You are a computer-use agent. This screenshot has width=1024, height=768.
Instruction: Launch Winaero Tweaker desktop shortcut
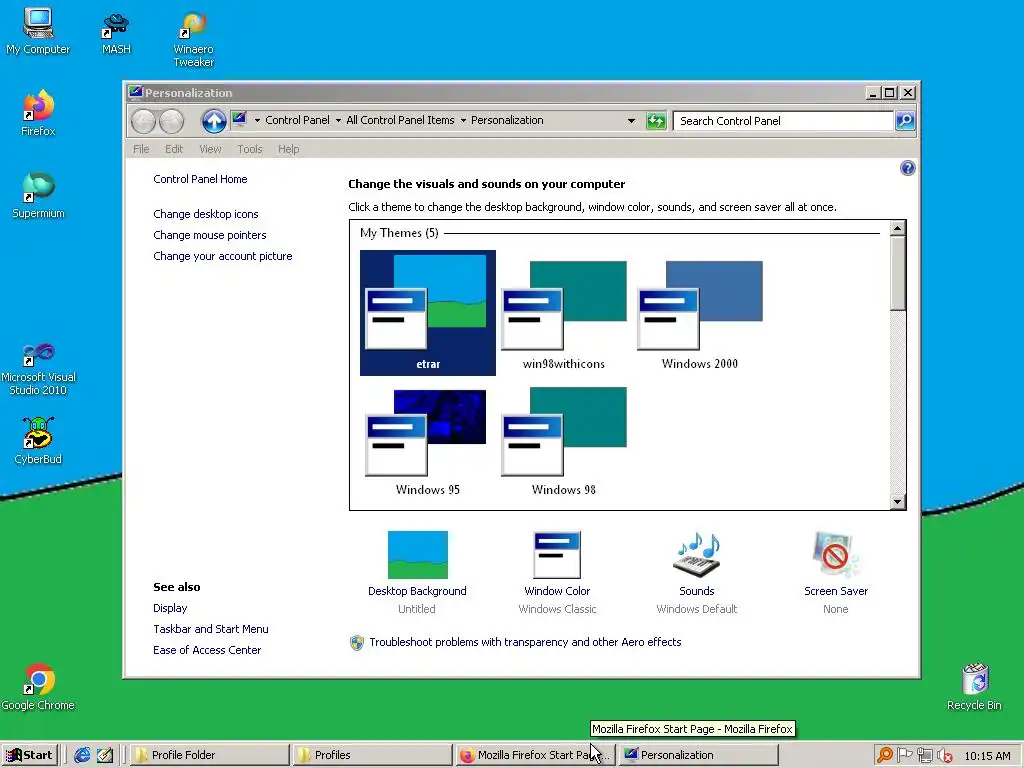[193, 39]
